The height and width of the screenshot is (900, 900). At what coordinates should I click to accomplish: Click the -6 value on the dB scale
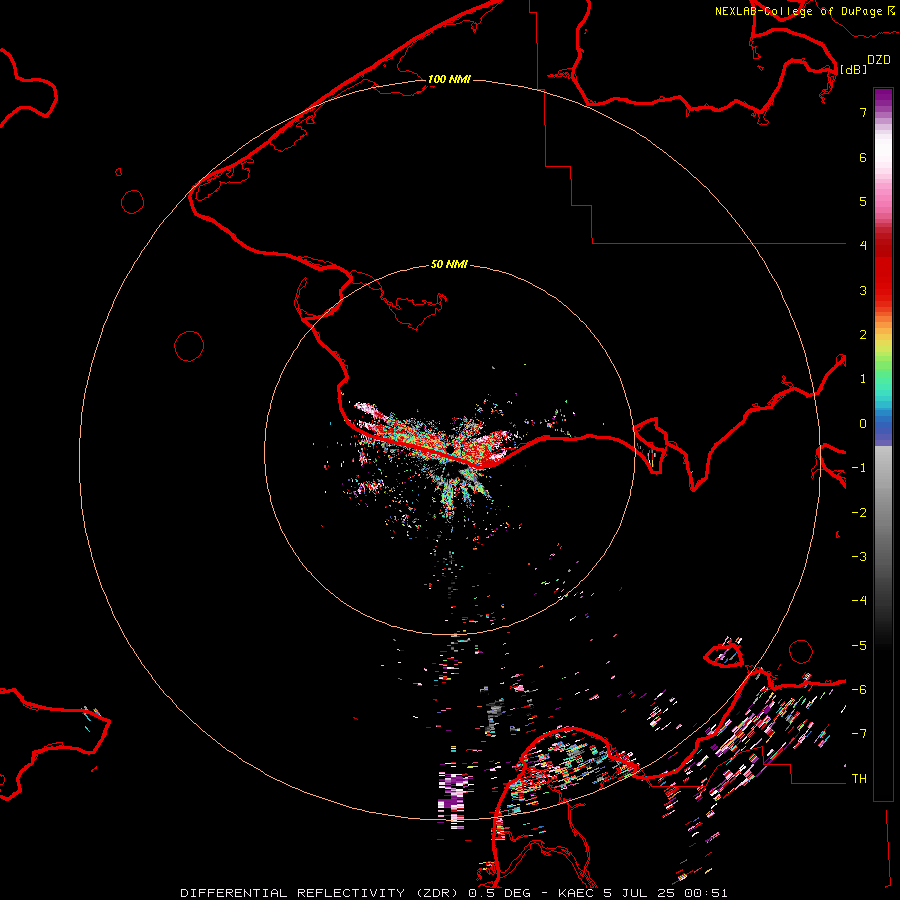[859, 690]
